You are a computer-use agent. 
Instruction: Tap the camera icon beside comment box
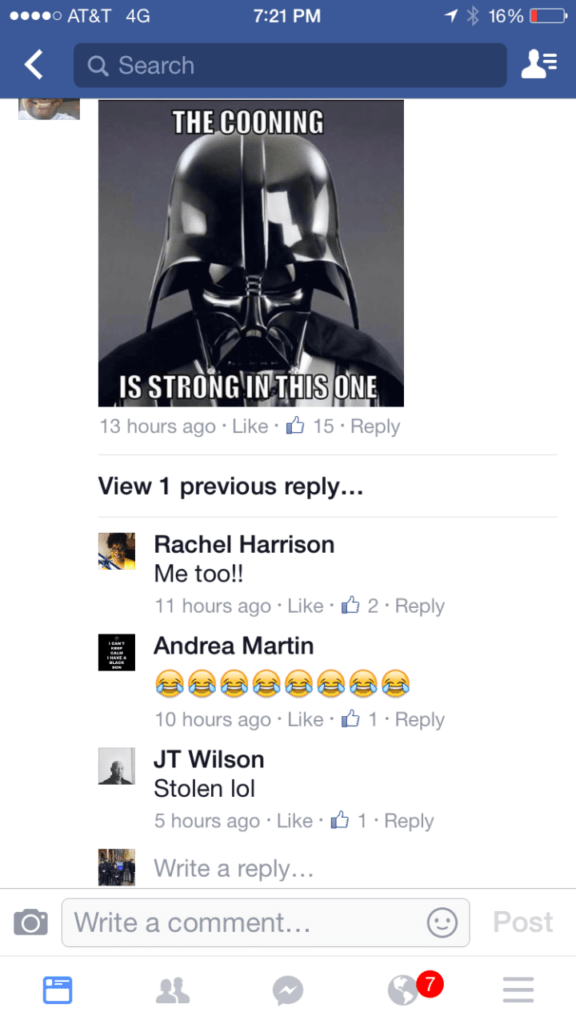click(x=31, y=922)
